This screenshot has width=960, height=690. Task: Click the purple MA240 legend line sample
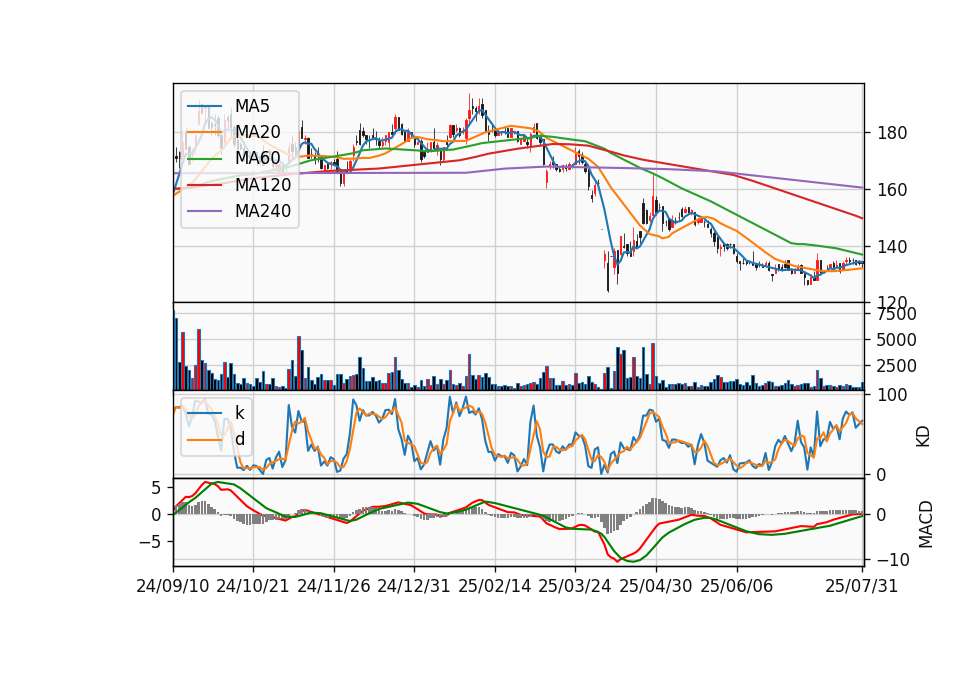pos(204,211)
